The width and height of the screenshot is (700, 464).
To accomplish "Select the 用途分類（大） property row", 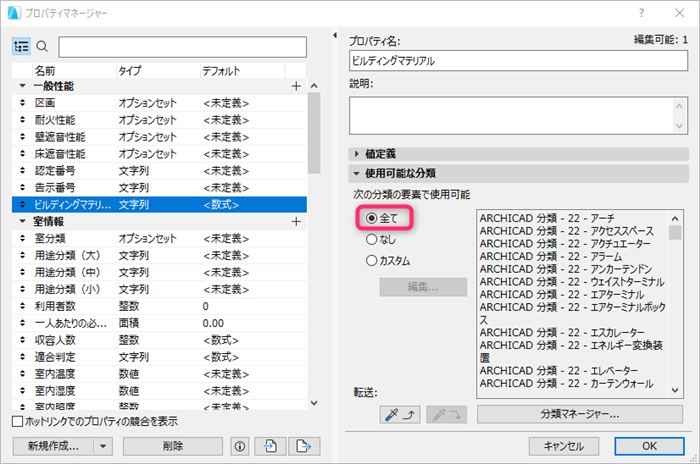I will click(159, 255).
